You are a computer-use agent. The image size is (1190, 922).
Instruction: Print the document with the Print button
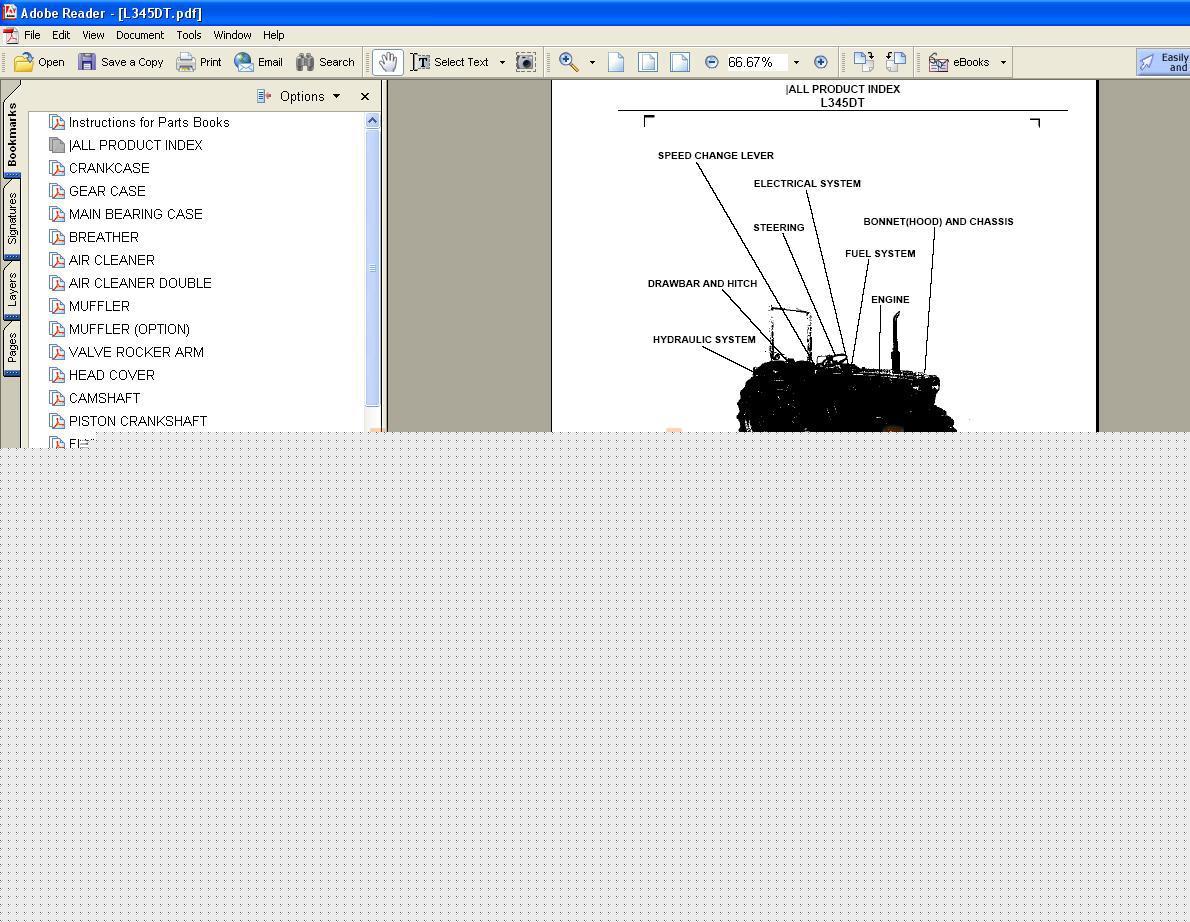click(199, 62)
